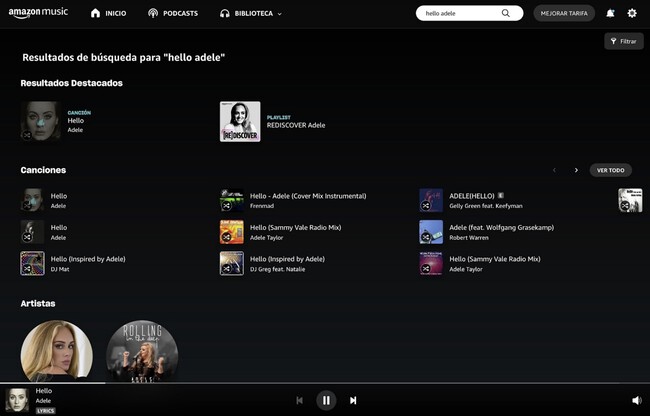This screenshot has height=416, width=650.
Task: Open the REDISCOVER Adele playlist cover
Action: click(240, 121)
